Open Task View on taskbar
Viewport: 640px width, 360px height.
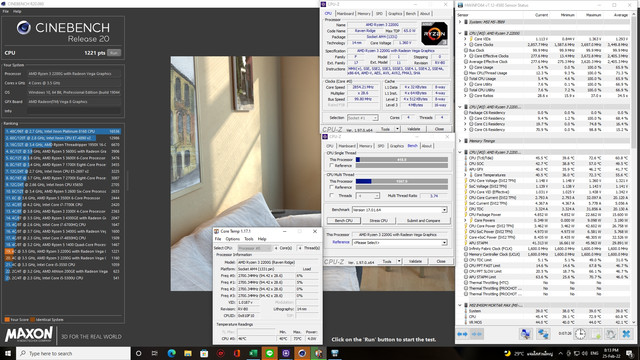point(155,353)
